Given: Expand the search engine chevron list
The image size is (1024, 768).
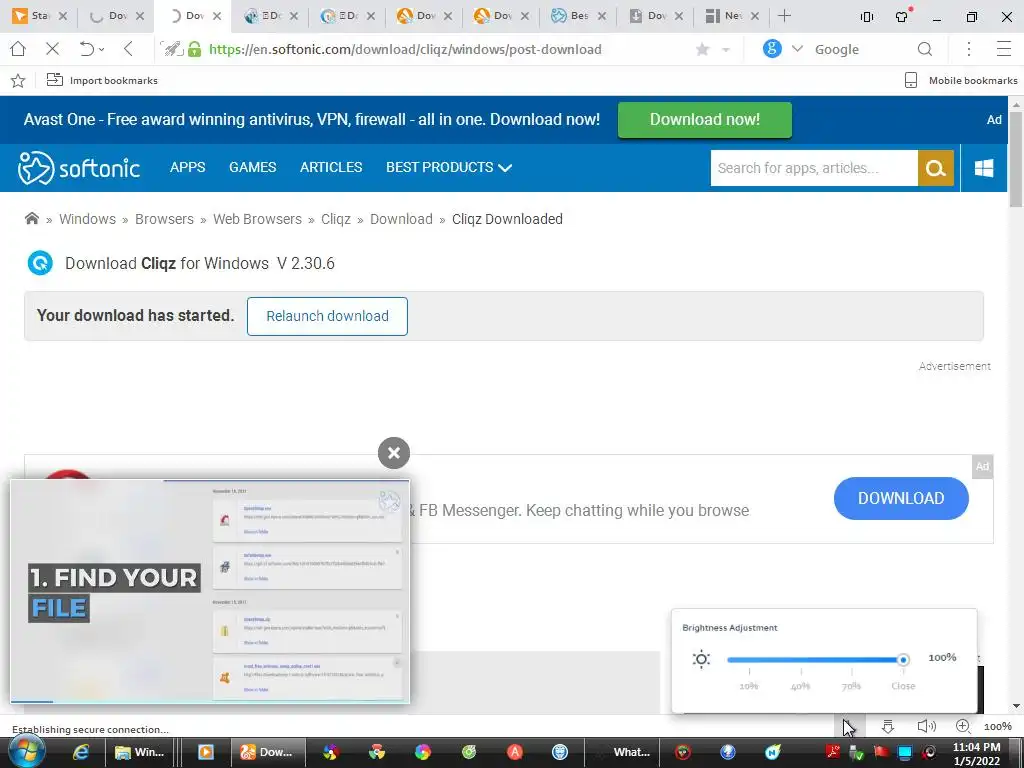Looking at the screenshot, I should point(797,49).
